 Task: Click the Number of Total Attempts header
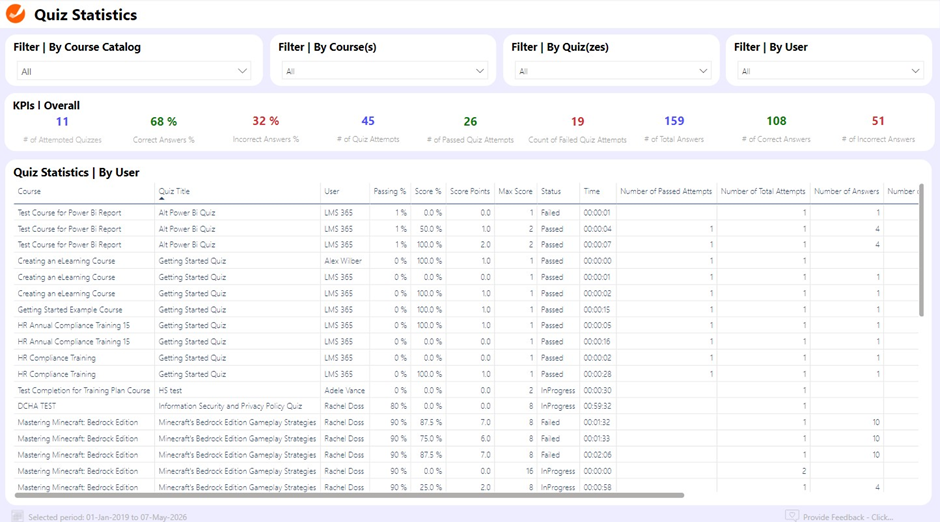click(763, 191)
